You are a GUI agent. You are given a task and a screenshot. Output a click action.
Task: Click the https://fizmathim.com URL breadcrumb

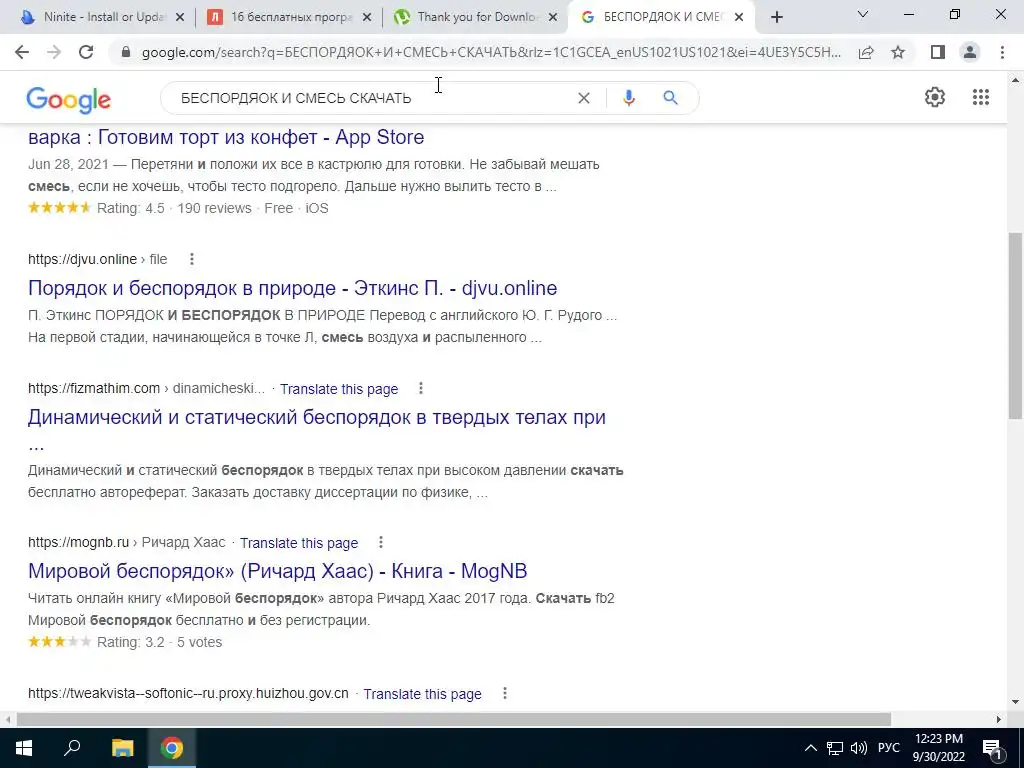coord(94,389)
